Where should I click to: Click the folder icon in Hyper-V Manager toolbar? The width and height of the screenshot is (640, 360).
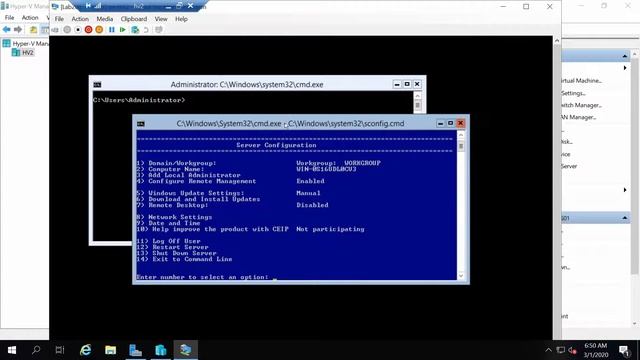coord(33,30)
